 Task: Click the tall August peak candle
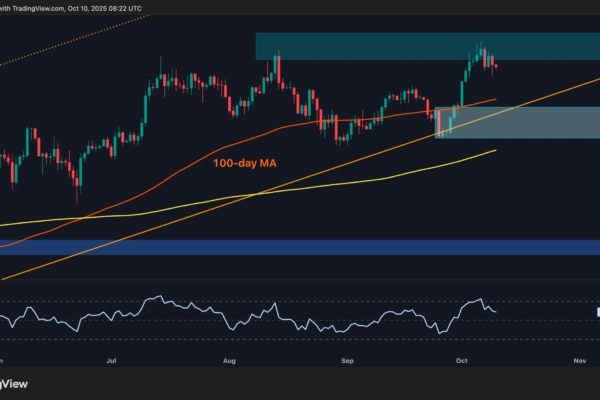pyautogui.click(x=277, y=68)
